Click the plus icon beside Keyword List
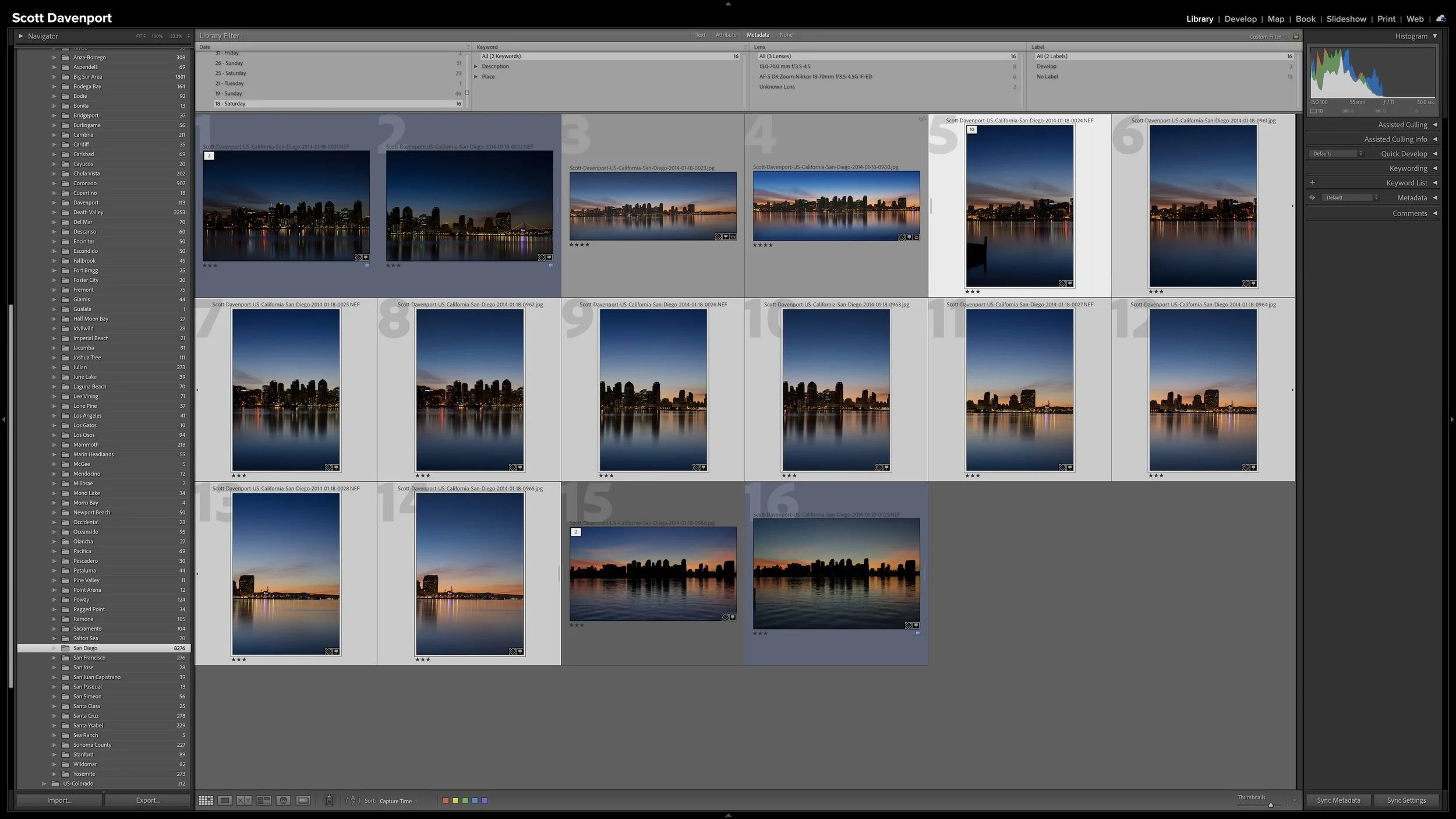The height and width of the screenshot is (819, 1456). 1312,182
